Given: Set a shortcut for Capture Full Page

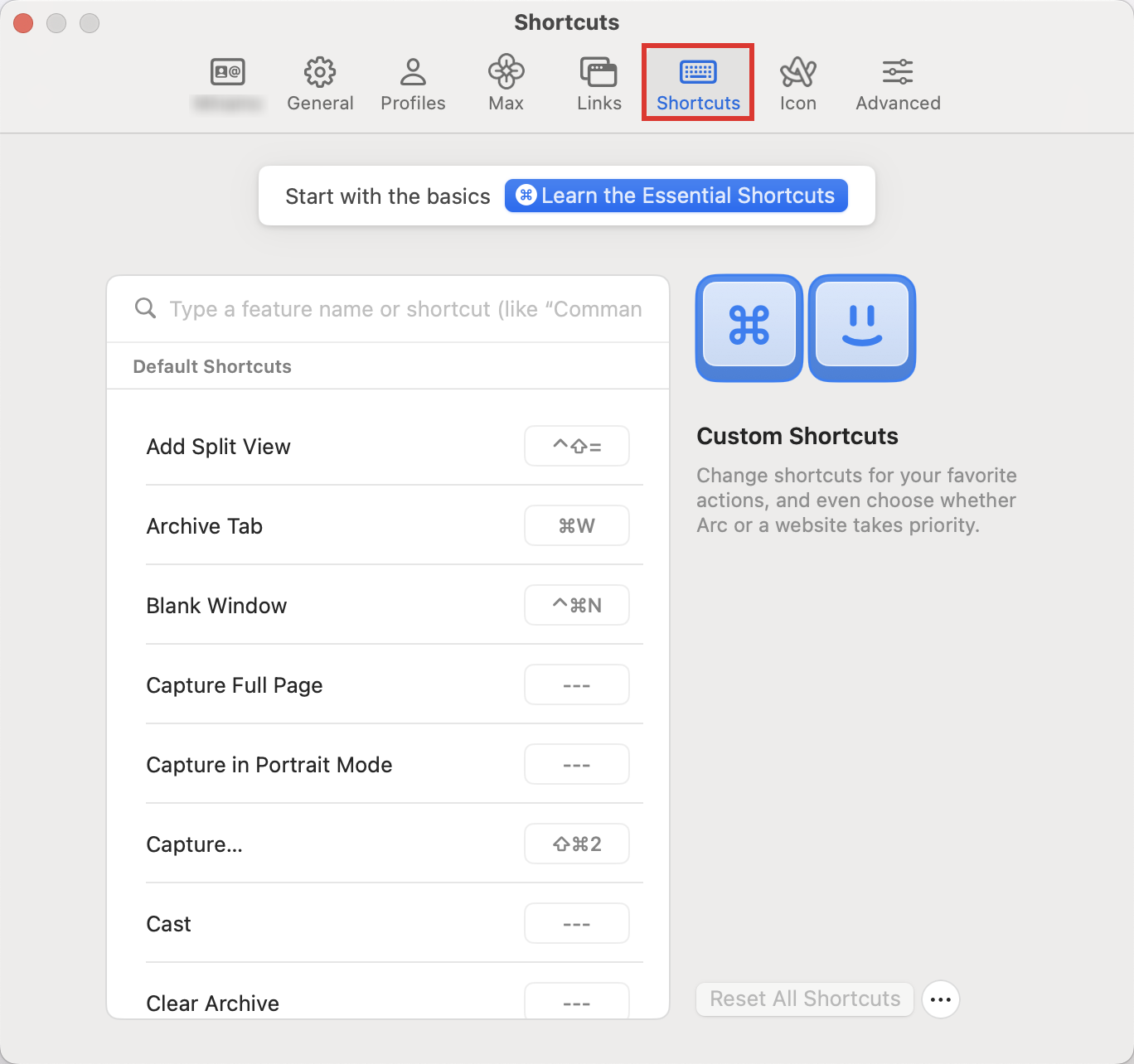Looking at the screenshot, I should (576, 684).
